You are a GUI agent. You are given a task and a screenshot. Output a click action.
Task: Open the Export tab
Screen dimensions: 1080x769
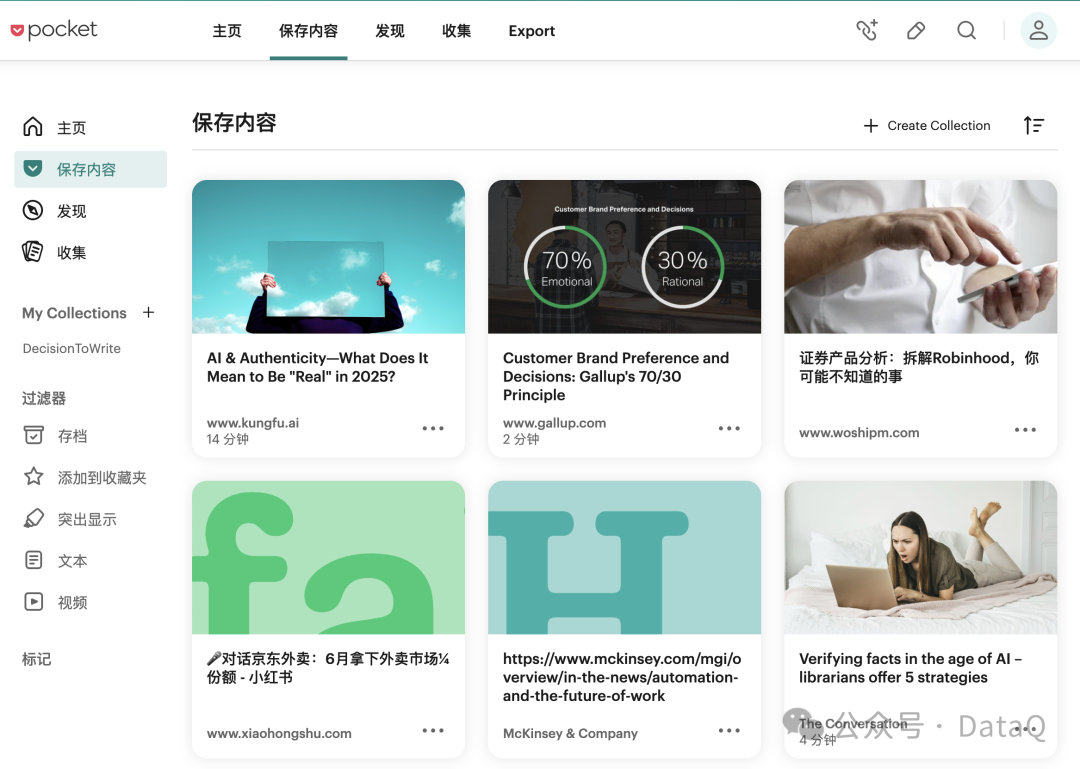[x=532, y=31]
